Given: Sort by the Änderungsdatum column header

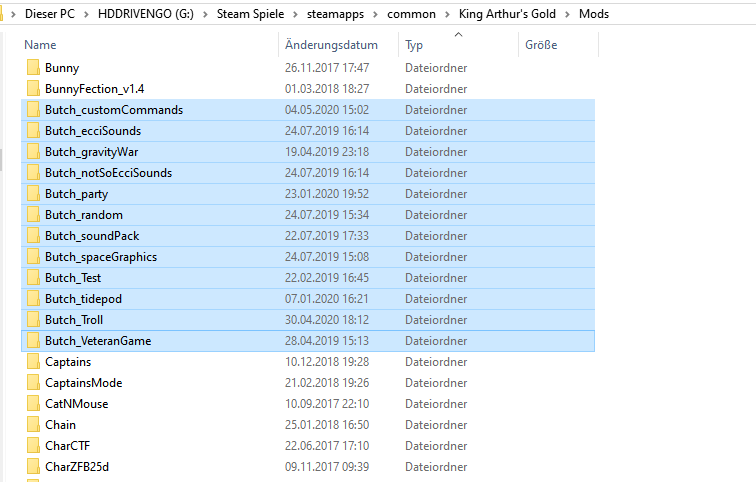Looking at the screenshot, I should pos(331,45).
